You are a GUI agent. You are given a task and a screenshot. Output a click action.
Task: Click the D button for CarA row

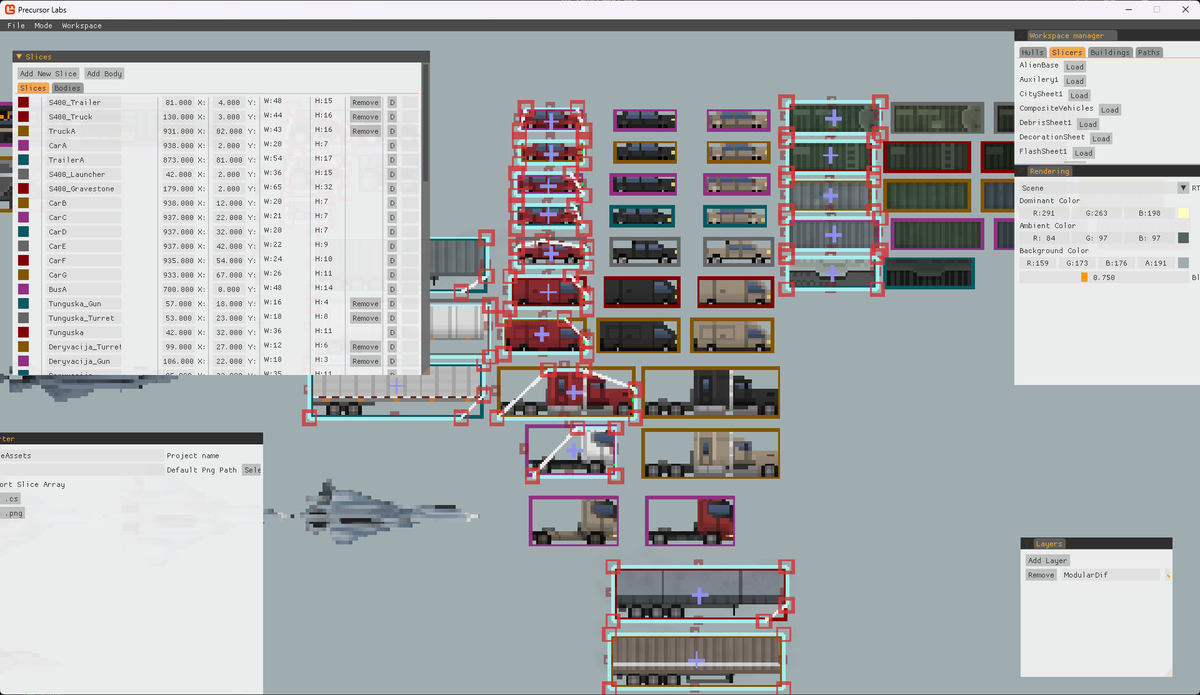pyautogui.click(x=392, y=145)
